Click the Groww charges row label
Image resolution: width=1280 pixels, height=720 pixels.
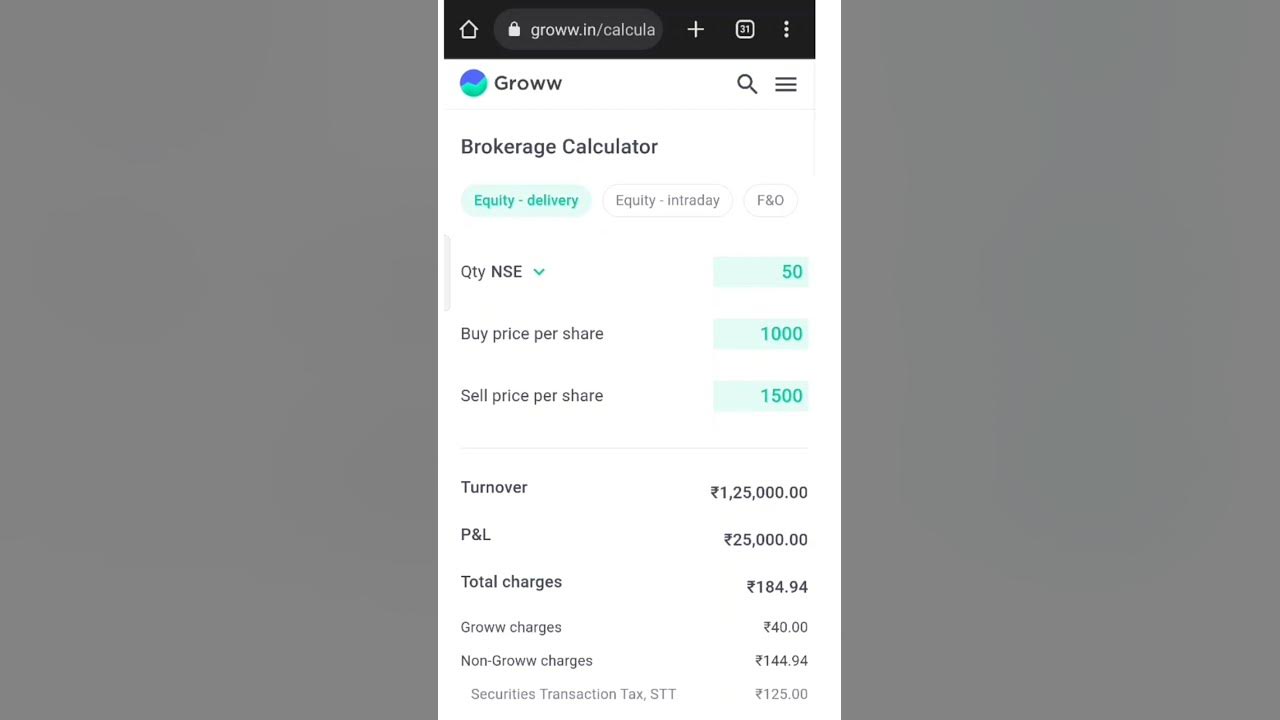coord(511,627)
